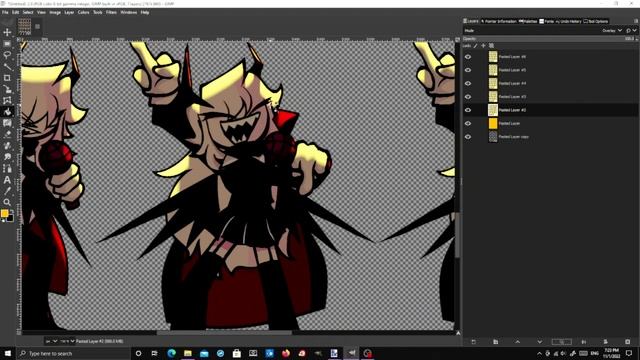
Task: Toggle visibility of yellow Pasted Layer
Action: [468, 123]
